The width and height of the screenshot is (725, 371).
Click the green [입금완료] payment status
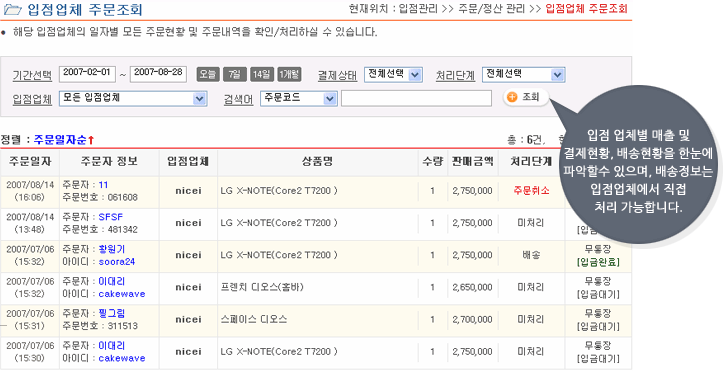[x=598, y=262]
